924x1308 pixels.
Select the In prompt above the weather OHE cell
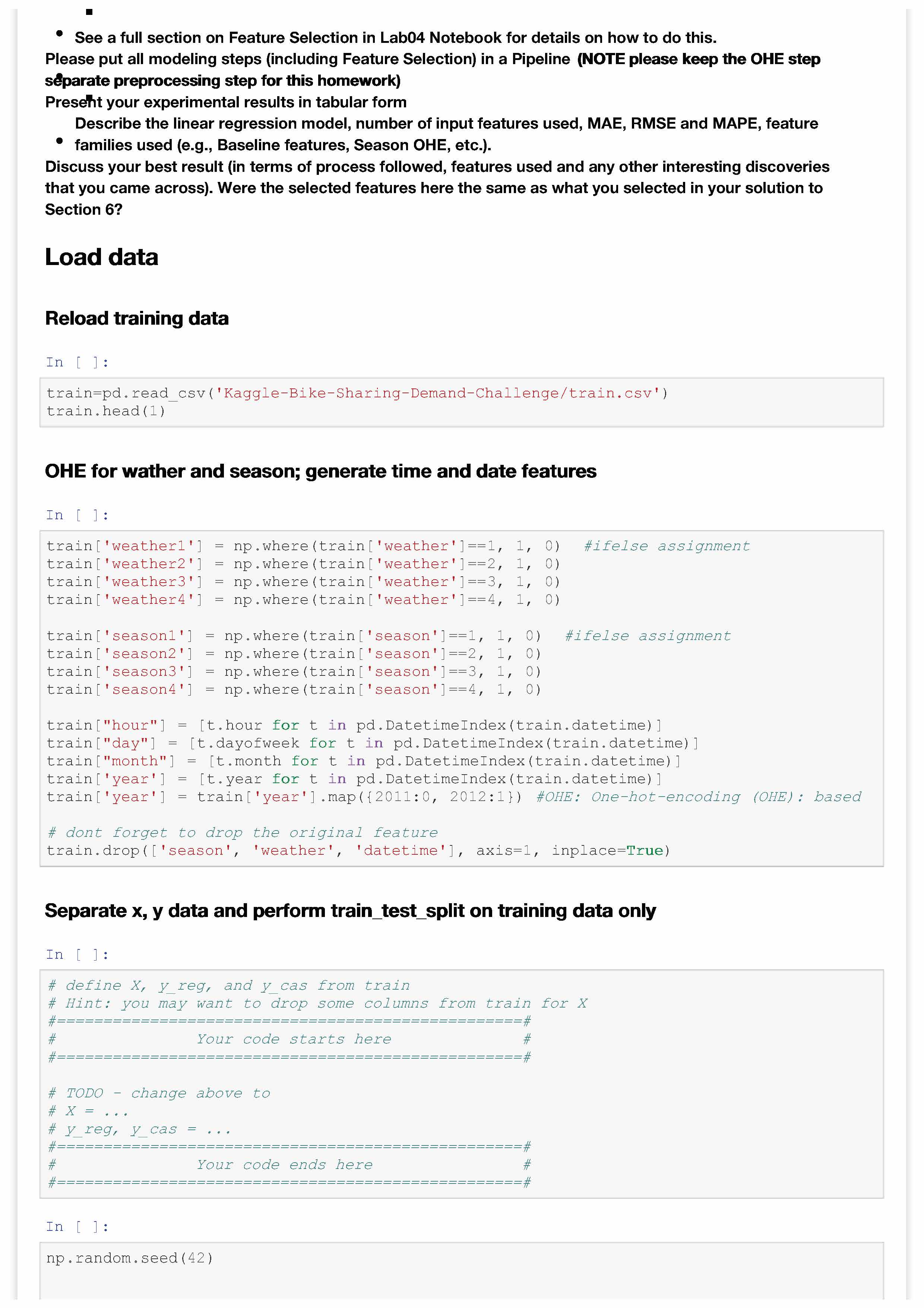(77, 515)
